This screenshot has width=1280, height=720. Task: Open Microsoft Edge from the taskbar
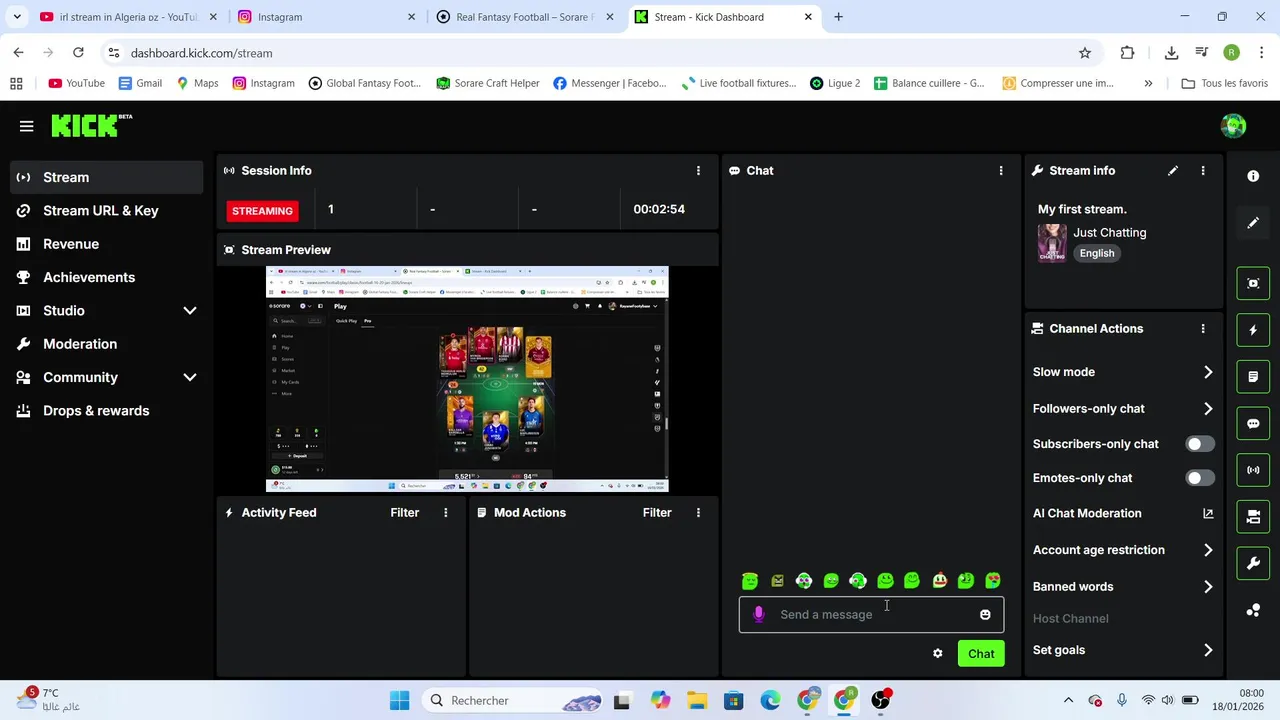tap(770, 701)
